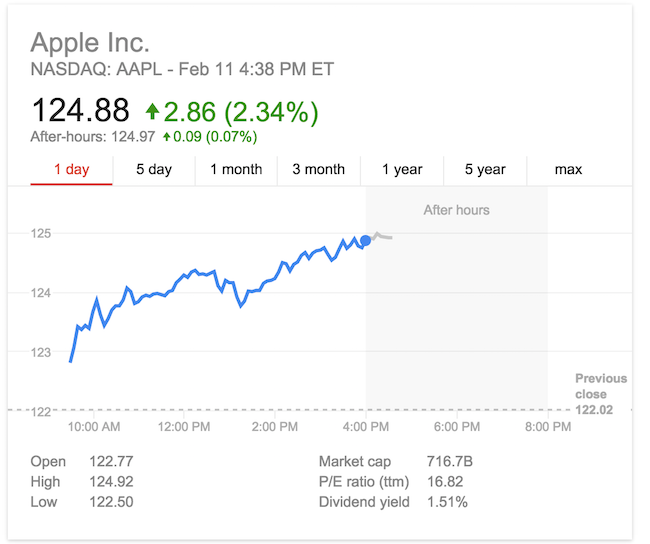Click the blue dot on the chart line
The image size is (650, 544).
coord(366,240)
